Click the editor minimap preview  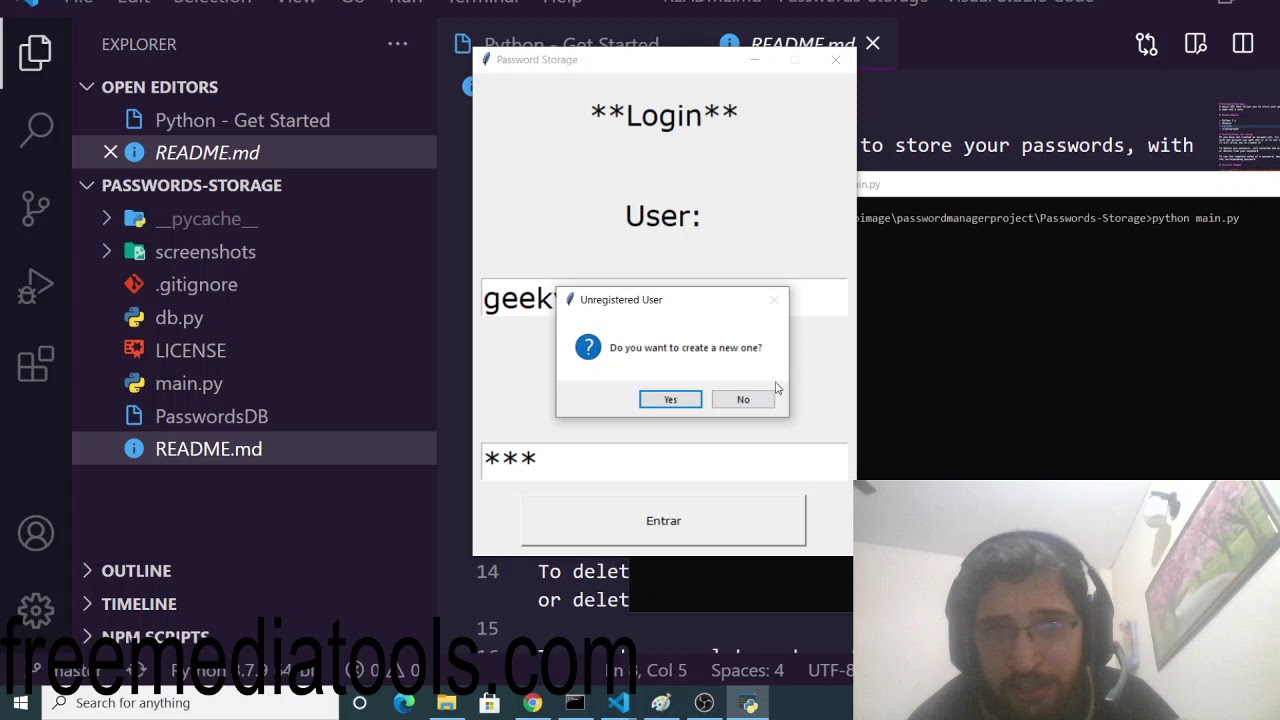(x=1248, y=135)
